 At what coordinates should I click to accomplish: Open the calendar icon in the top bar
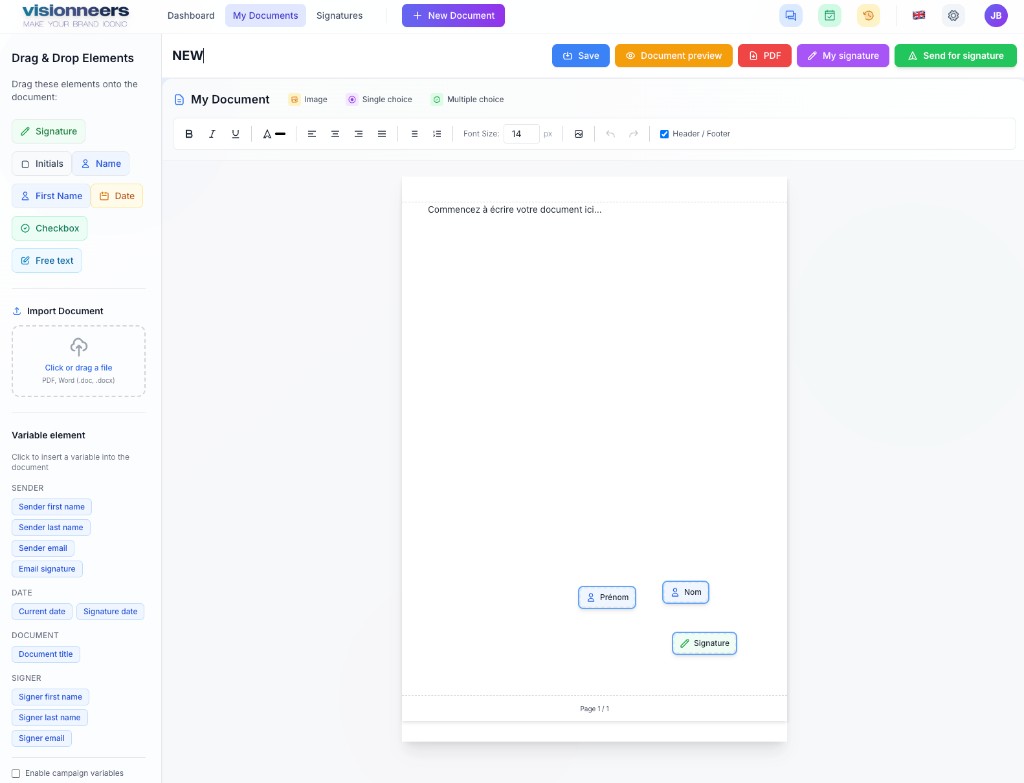[828, 15]
